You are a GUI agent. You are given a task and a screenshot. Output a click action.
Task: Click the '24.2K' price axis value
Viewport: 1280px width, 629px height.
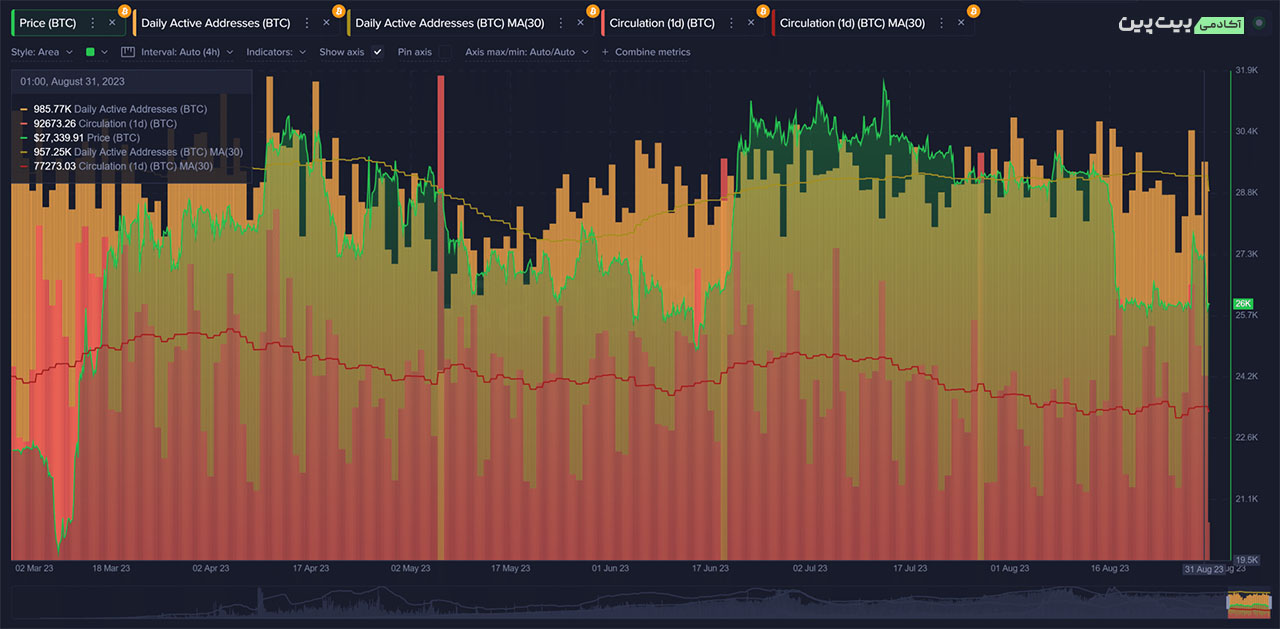pyautogui.click(x=1246, y=376)
